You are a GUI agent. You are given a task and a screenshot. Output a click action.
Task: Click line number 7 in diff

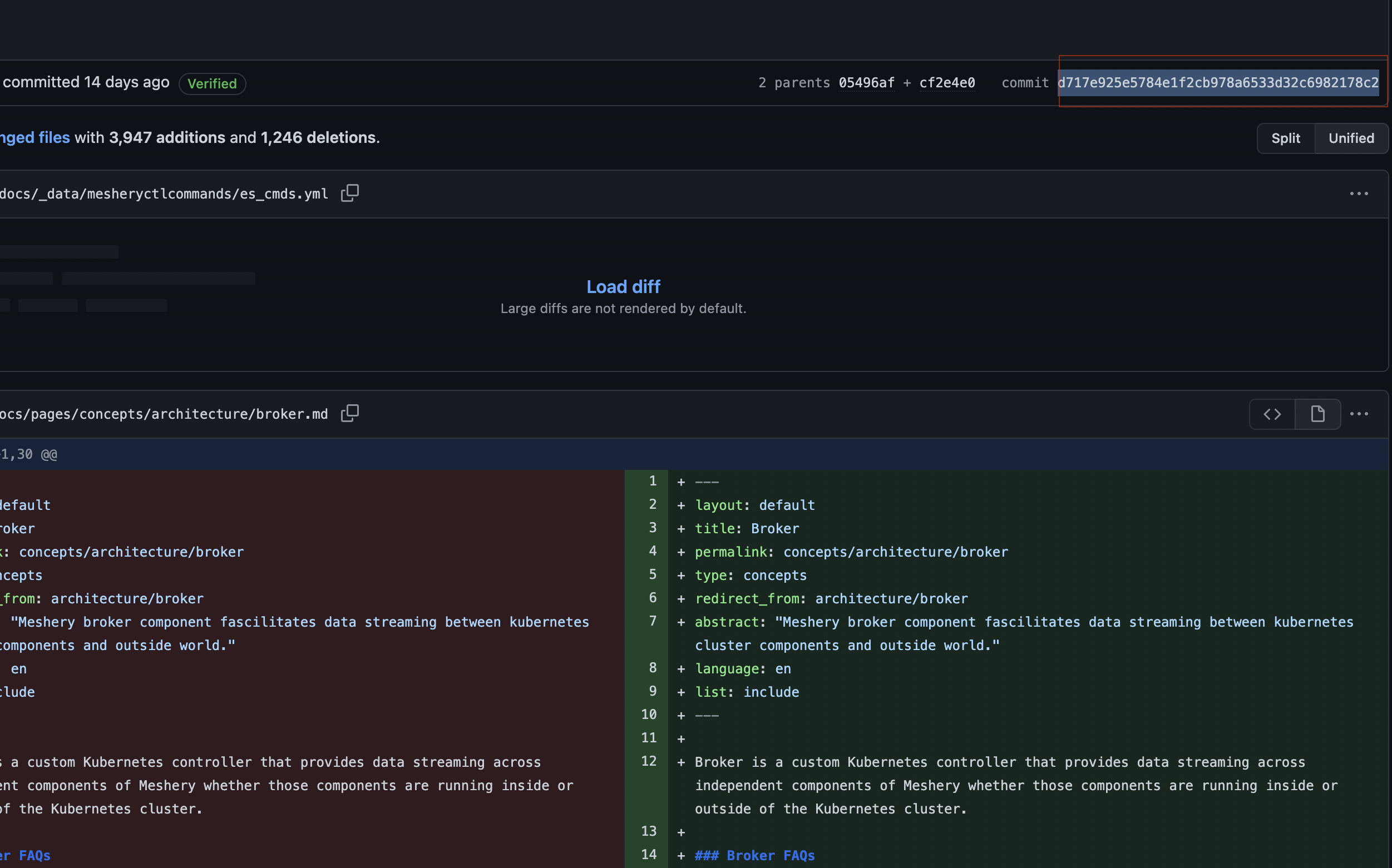pyautogui.click(x=653, y=621)
